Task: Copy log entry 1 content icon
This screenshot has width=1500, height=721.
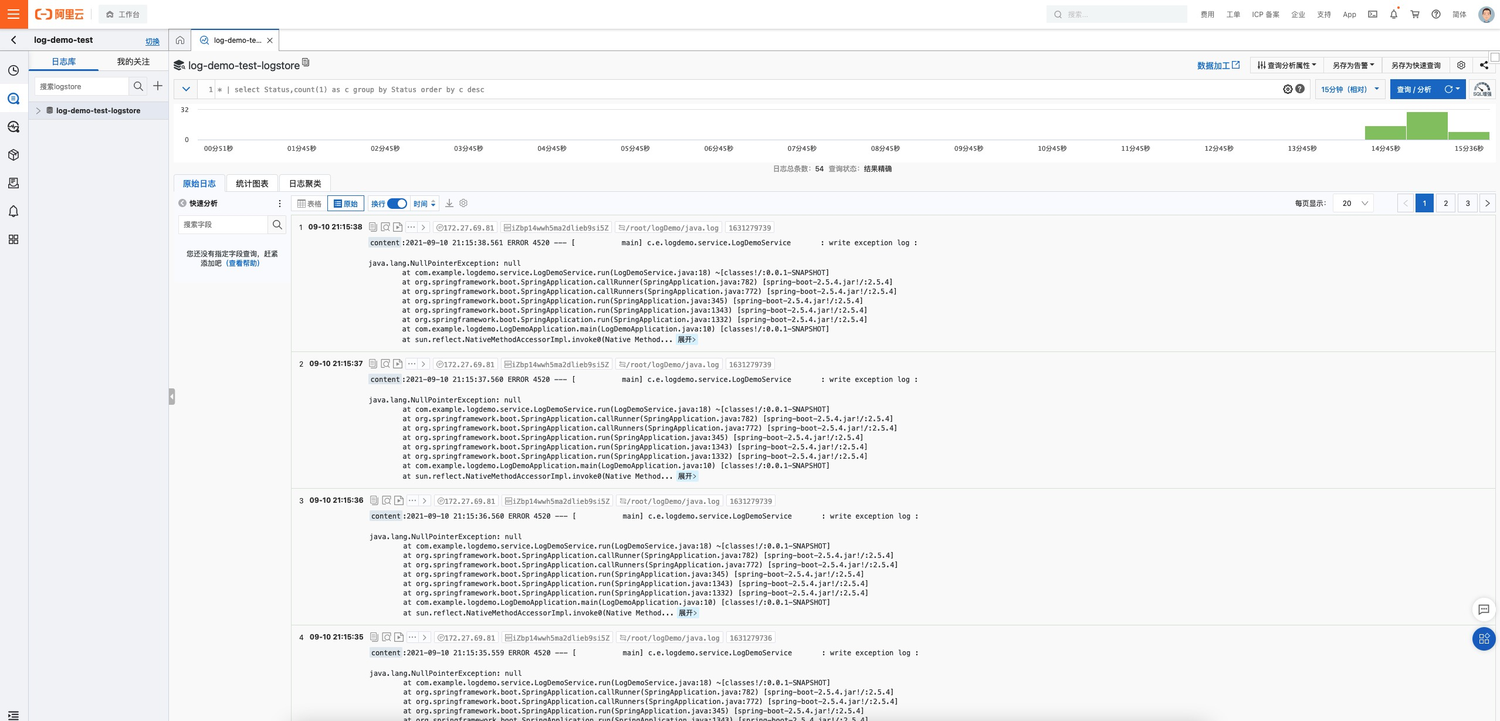Action: click(x=373, y=227)
